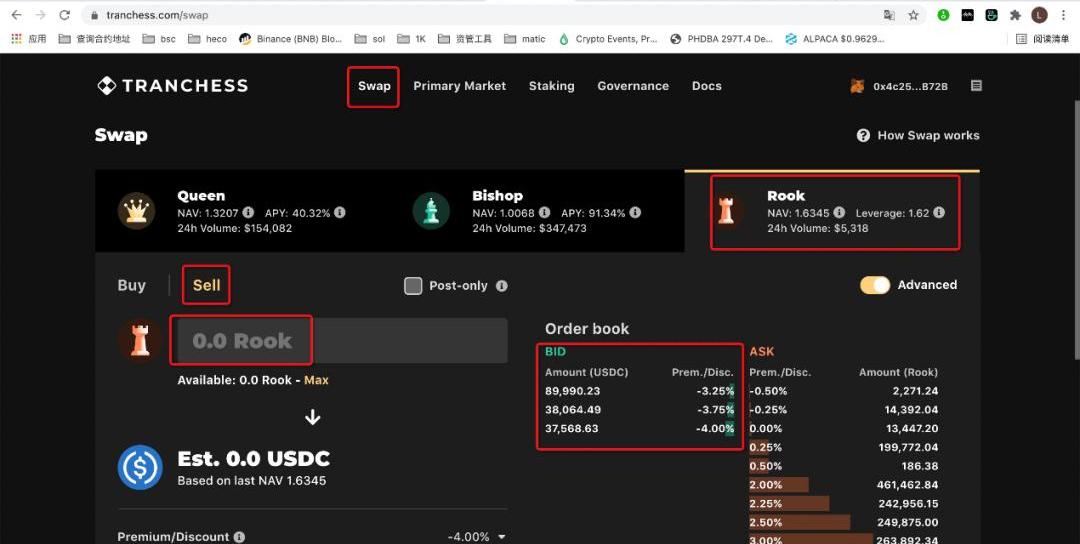
Task: Open the hamburger menu icon beside wallet
Action: pos(976,85)
